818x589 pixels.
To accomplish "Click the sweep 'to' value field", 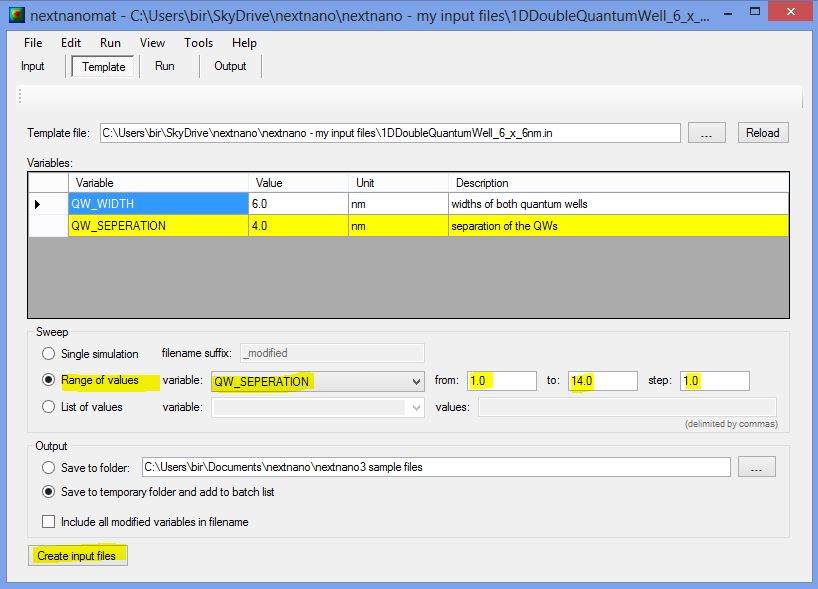I will tap(602, 381).
